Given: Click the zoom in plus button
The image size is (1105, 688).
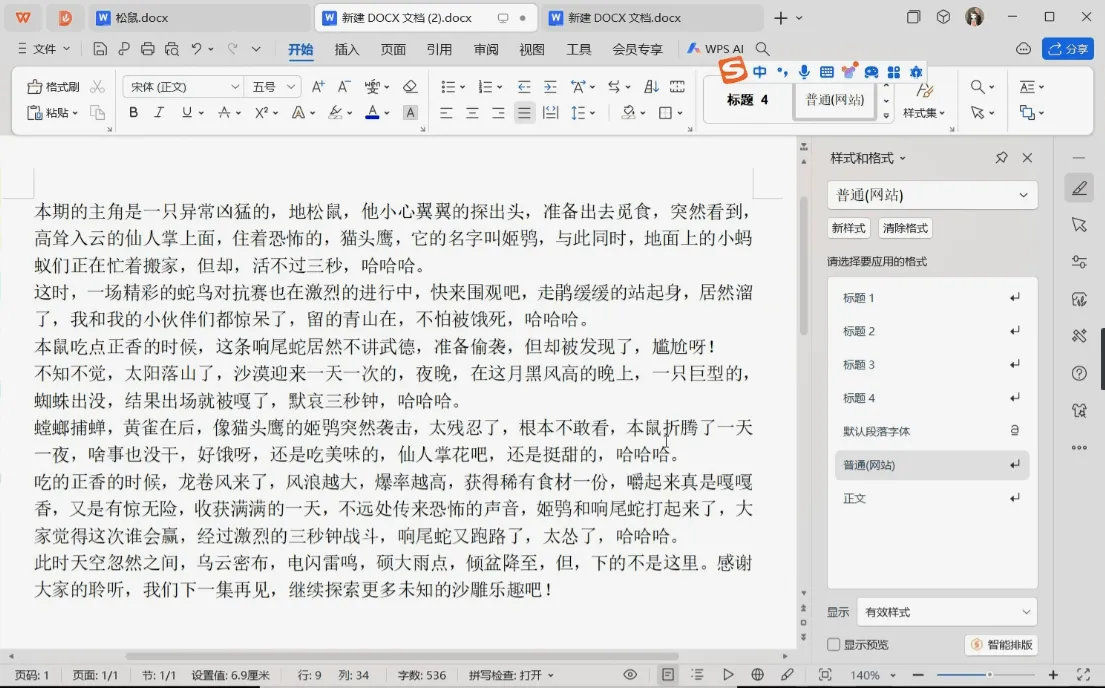Looking at the screenshot, I should pos(1053,675).
